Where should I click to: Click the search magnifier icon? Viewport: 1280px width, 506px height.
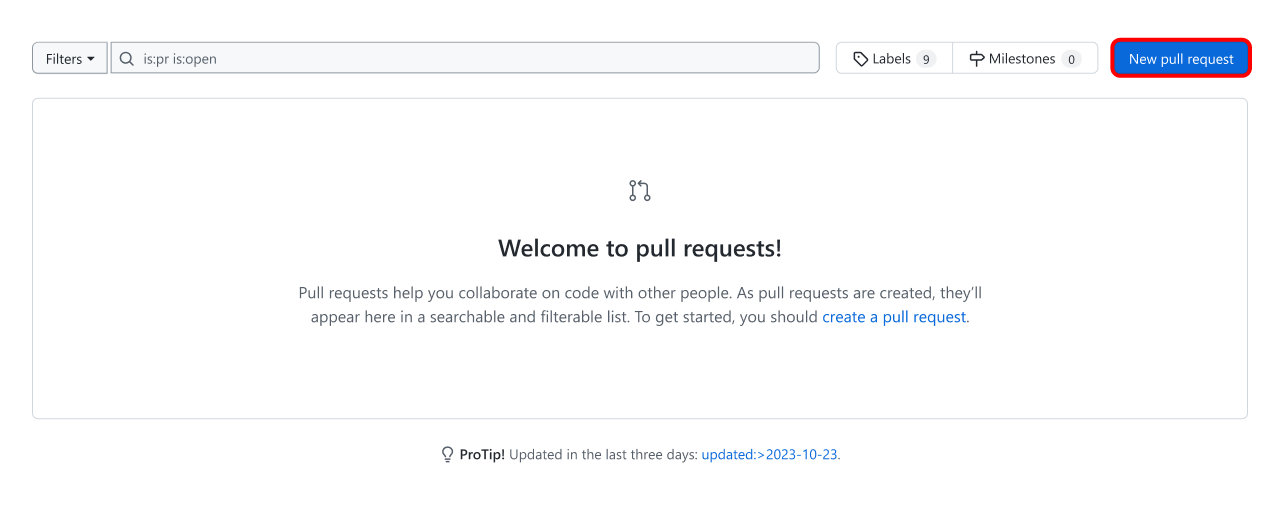click(127, 58)
